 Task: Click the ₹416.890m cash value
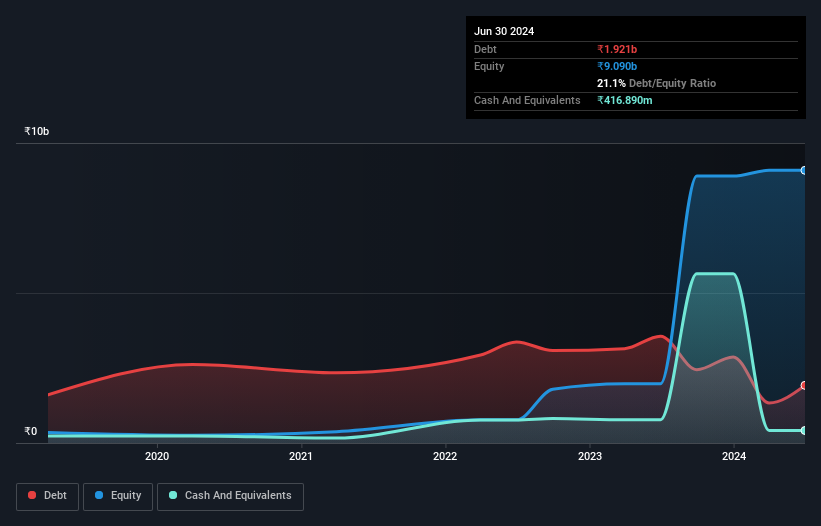[625, 100]
